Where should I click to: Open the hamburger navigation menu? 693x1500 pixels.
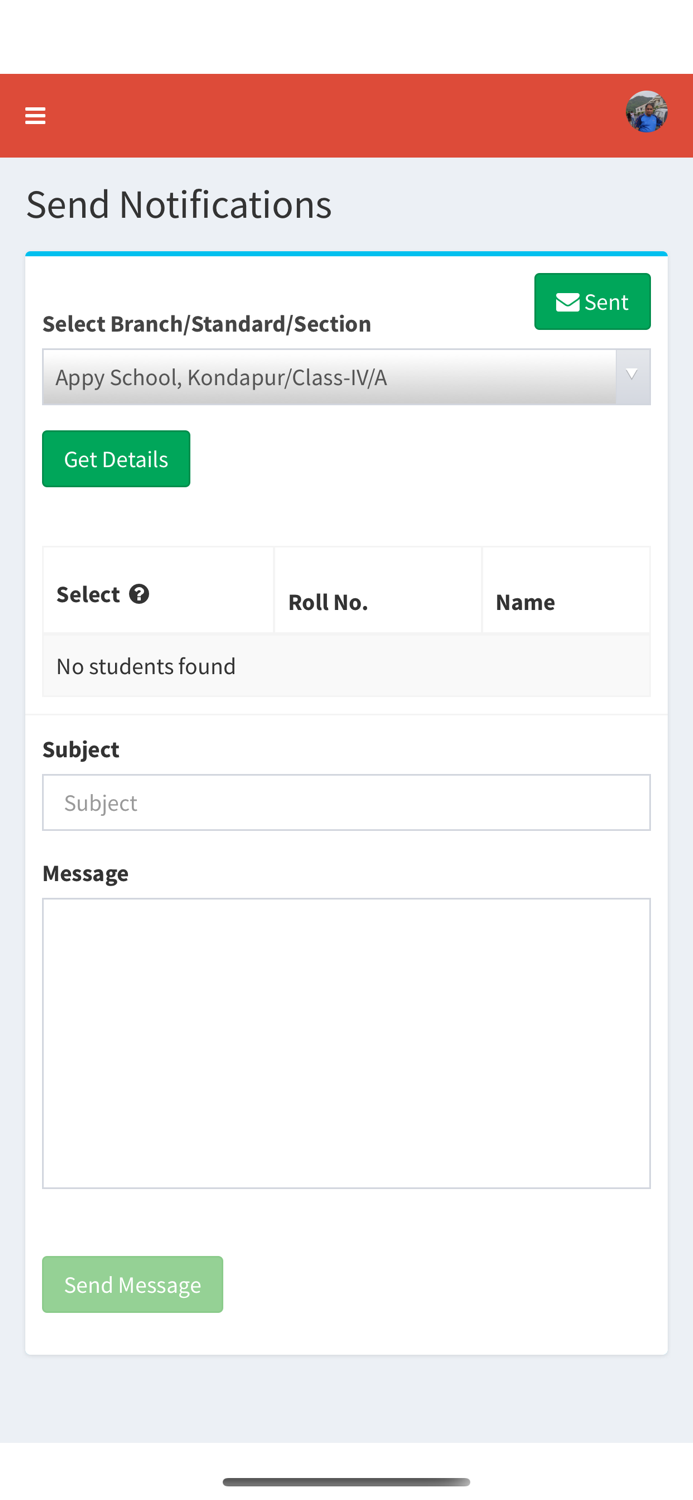pyautogui.click(x=36, y=116)
